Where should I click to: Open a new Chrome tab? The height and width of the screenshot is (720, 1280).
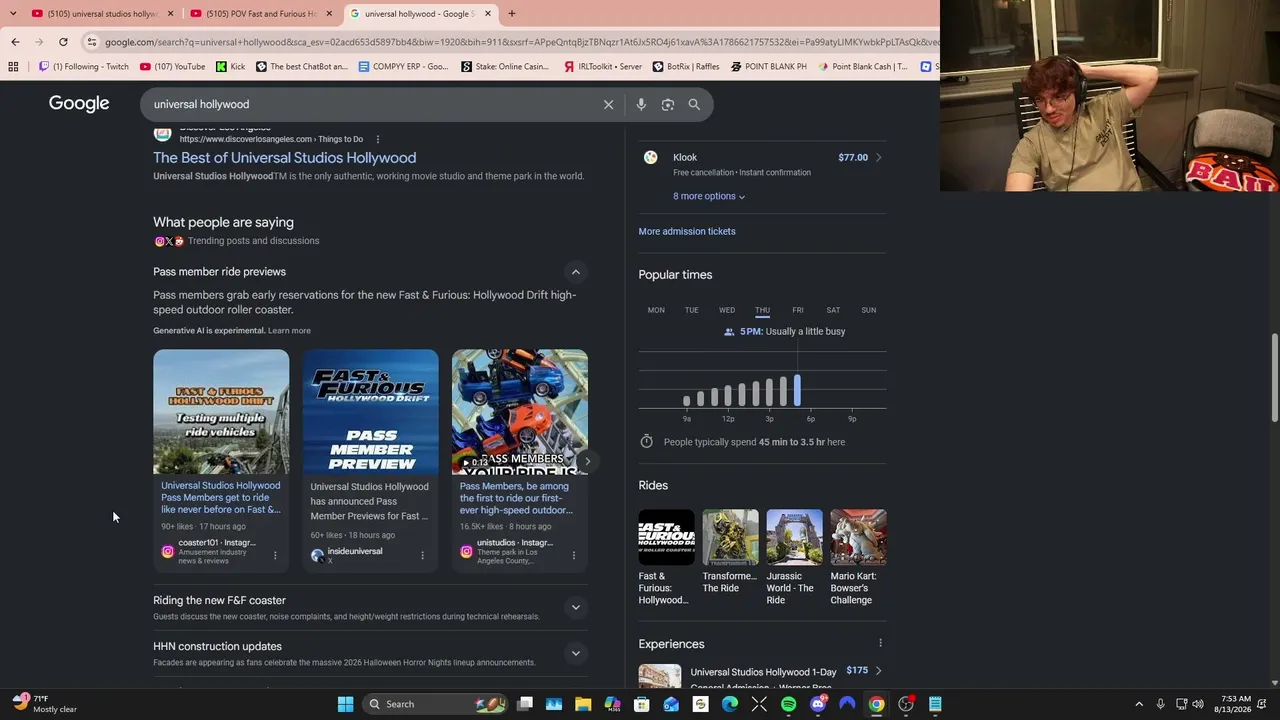coord(512,14)
